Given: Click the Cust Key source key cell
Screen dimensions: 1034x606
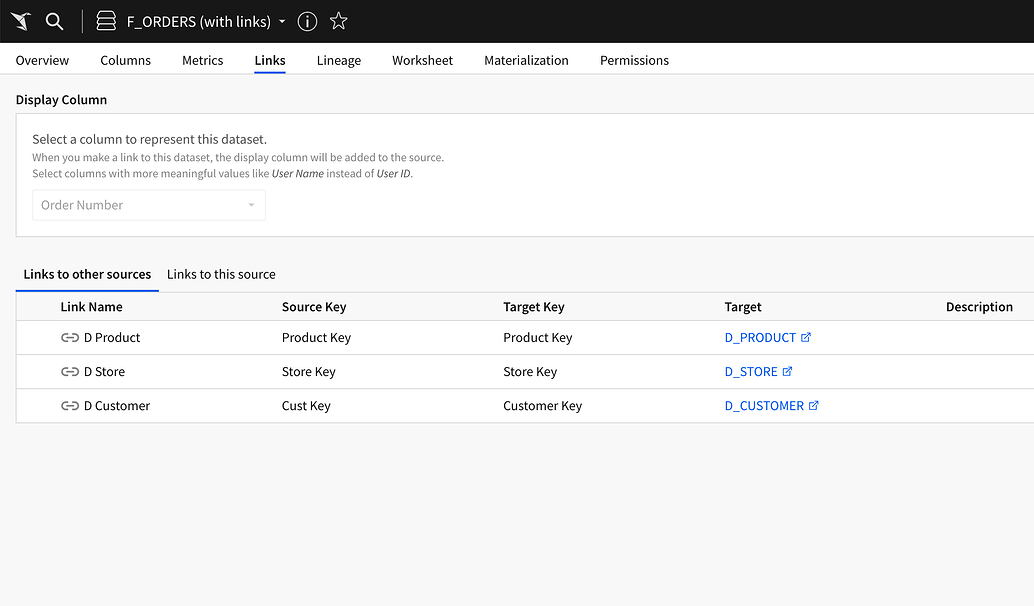Looking at the screenshot, I should 306,406.
